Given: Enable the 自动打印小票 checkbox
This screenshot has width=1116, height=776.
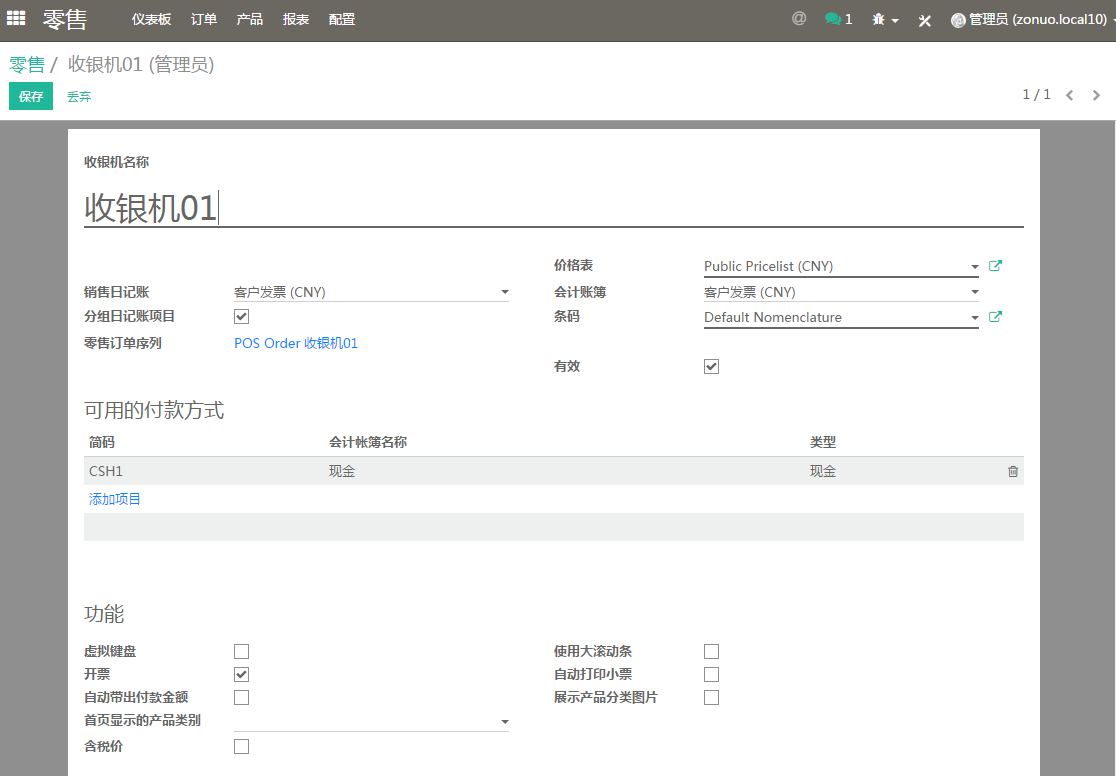Looking at the screenshot, I should coord(711,674).
